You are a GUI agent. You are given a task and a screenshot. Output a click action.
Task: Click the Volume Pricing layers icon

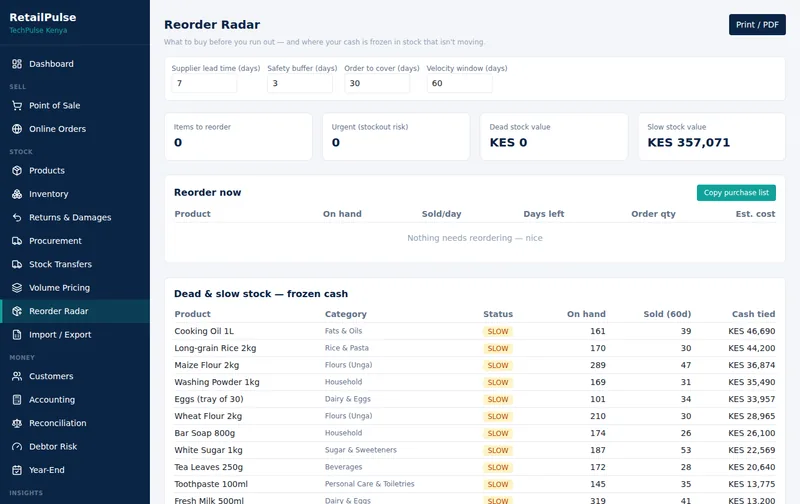coord(17,288)
